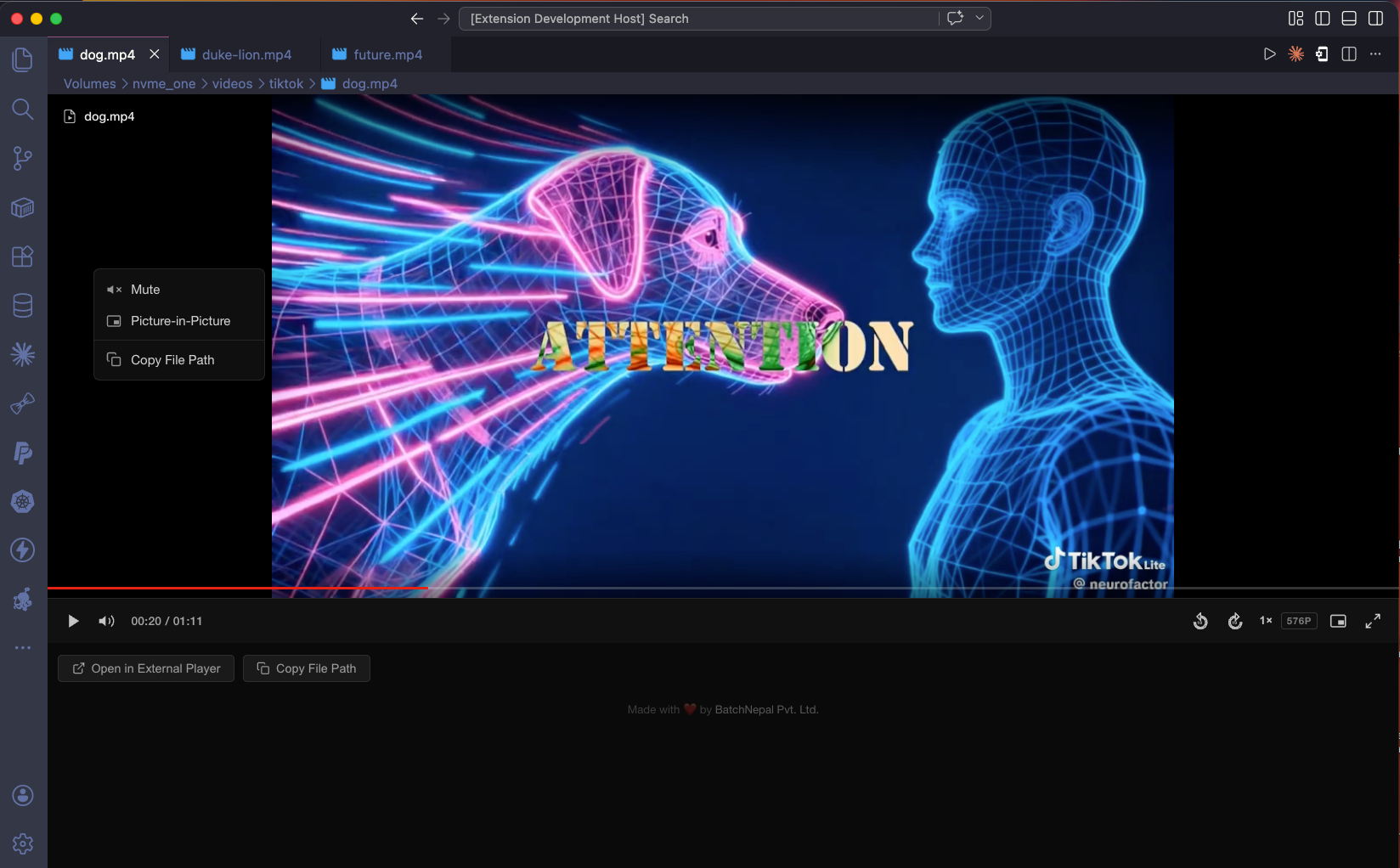Open the Accounts icon at sidebar bottom

click(x=22, y=795)
